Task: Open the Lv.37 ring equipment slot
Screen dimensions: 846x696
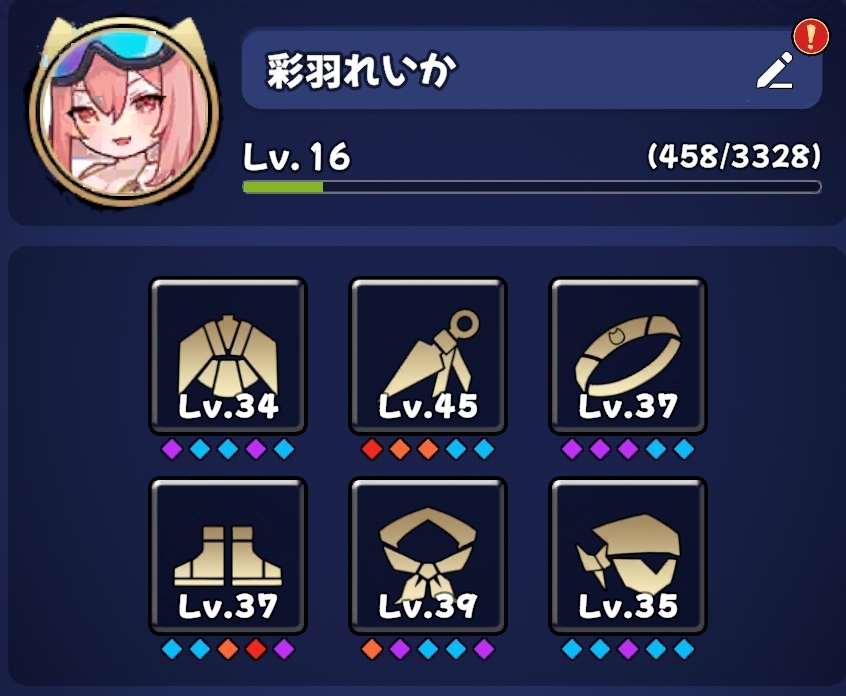Action: (627, 356)
